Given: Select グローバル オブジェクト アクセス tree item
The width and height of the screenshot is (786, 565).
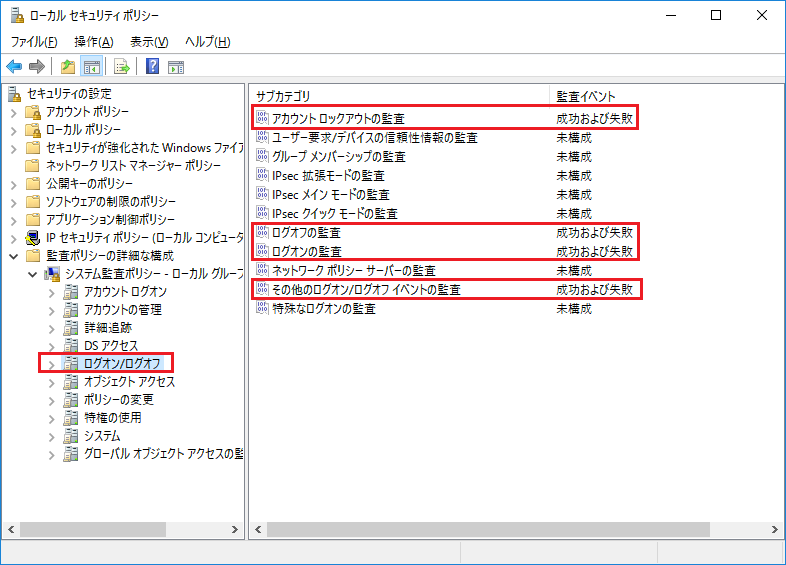Looking at the screenshot, I should click(163, 454).
